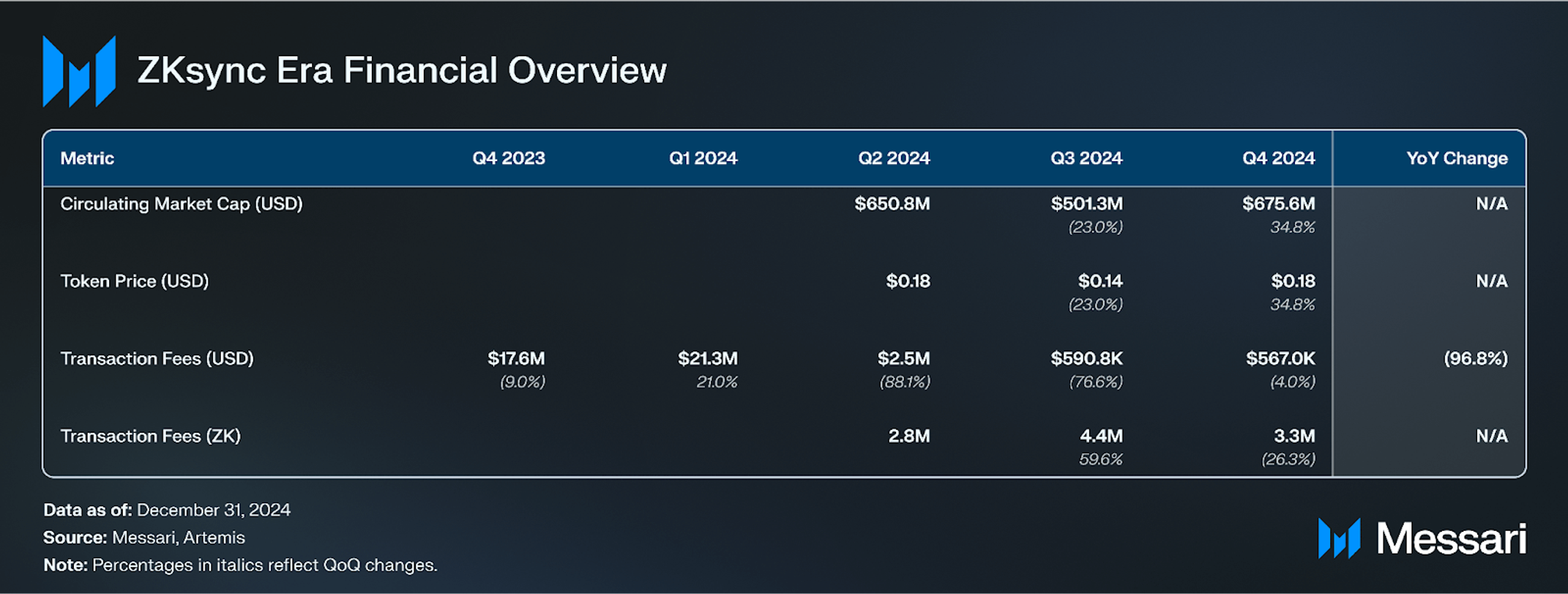Screen dimensions: 1568x594
Task: Click the '$17.6M' transaction fees value
Action: (x=516, y=359)
